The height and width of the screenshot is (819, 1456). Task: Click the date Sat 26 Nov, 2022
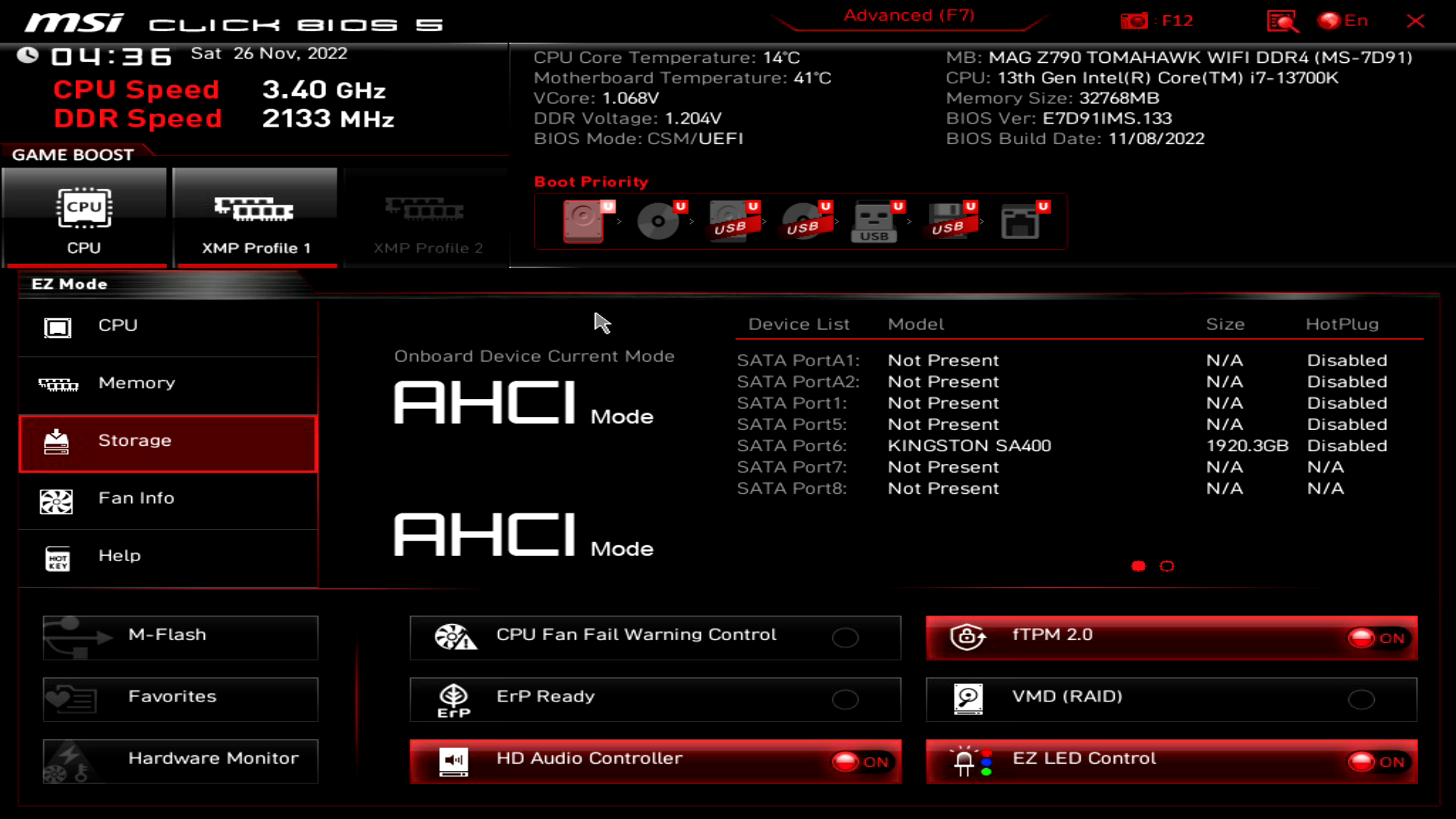[x=269, y=54]
